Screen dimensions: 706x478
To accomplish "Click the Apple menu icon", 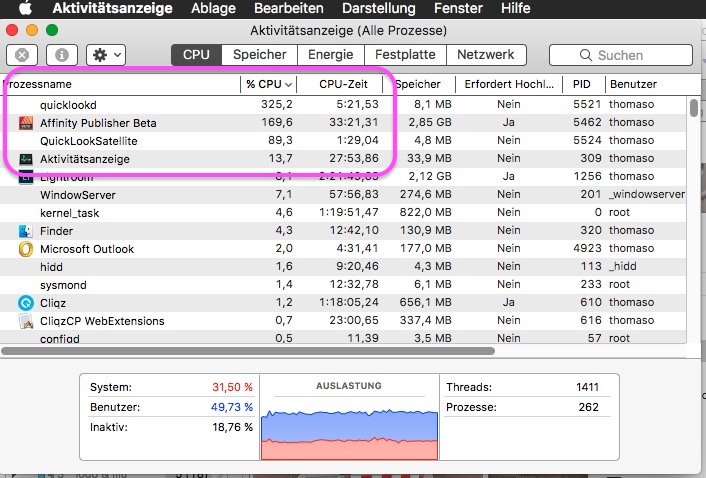I will click(x=25, y=8).
